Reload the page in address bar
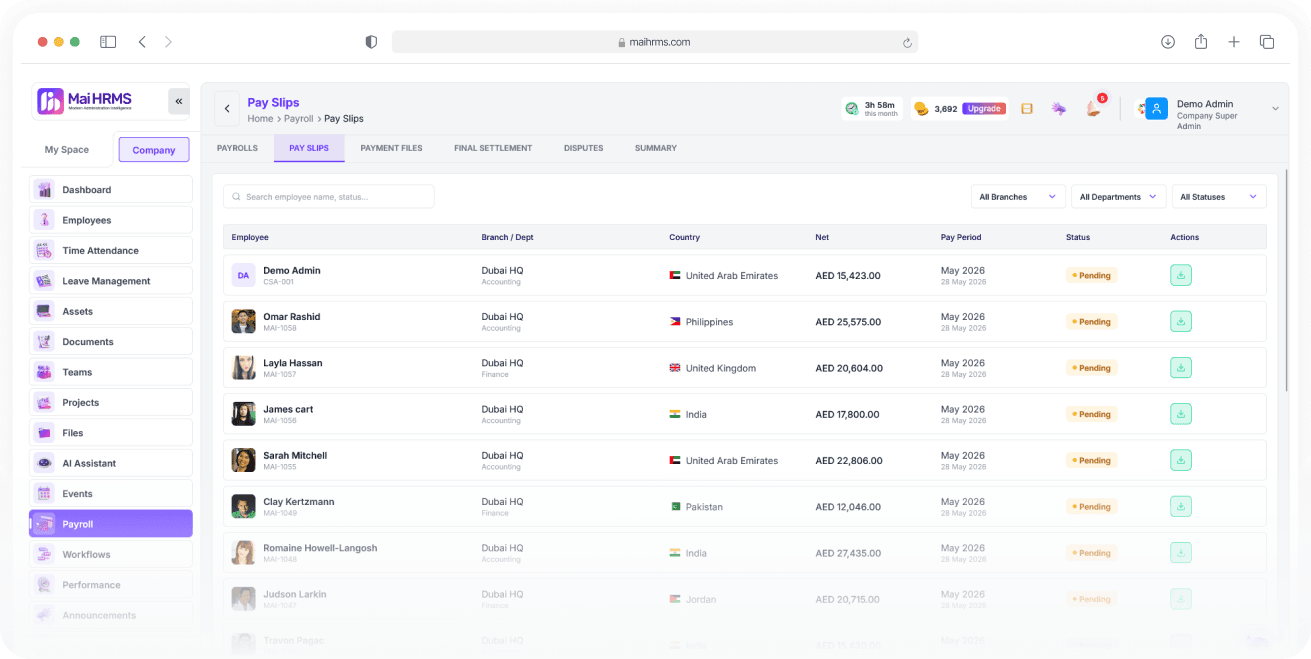The image size is (1311, 659). [907, 42]
